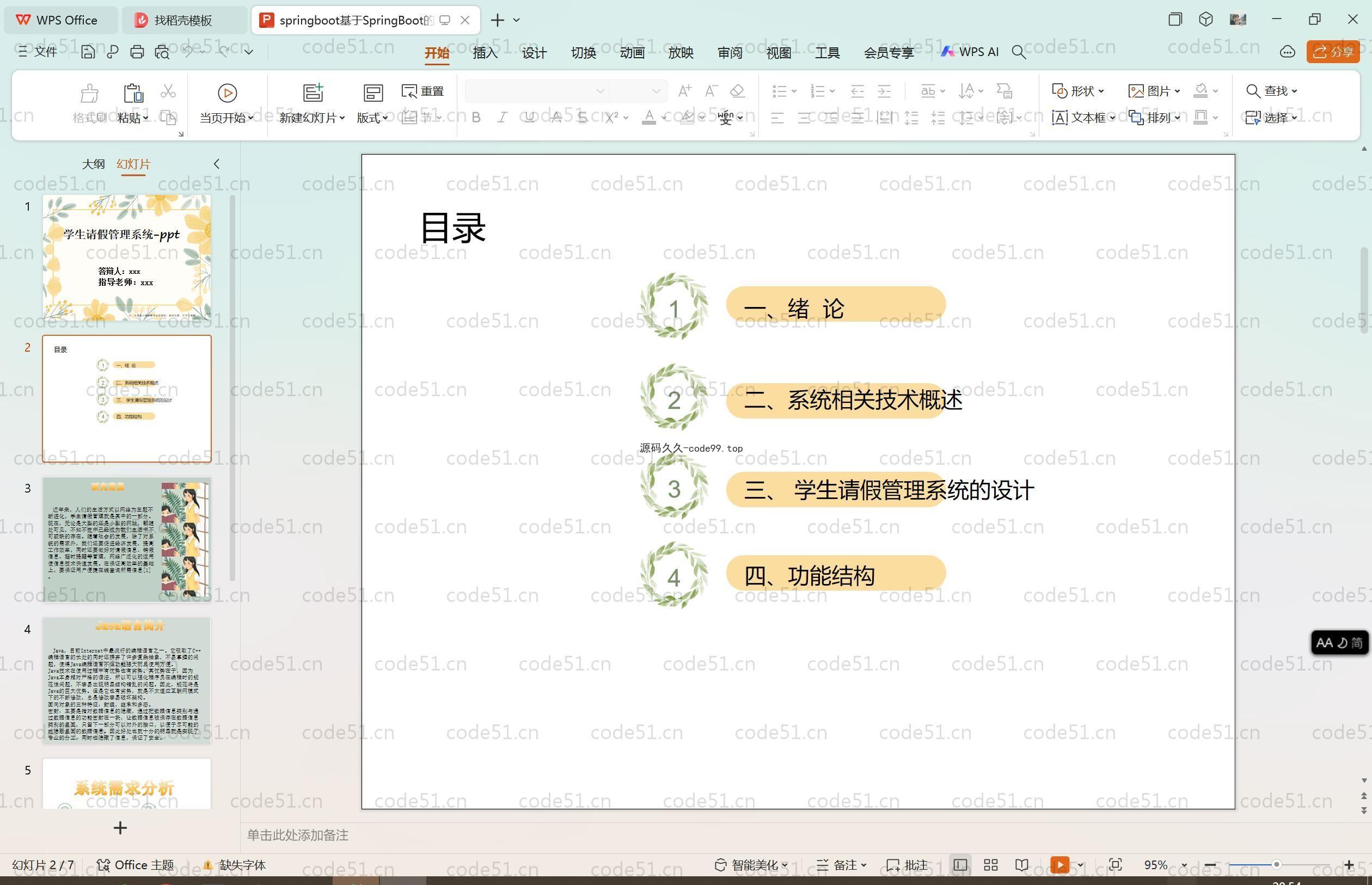Image resolution: width=1372 pixels, height=885 pixels.
Task: Click the Format Painter (格式刷) icon
Action: (89, 93)
